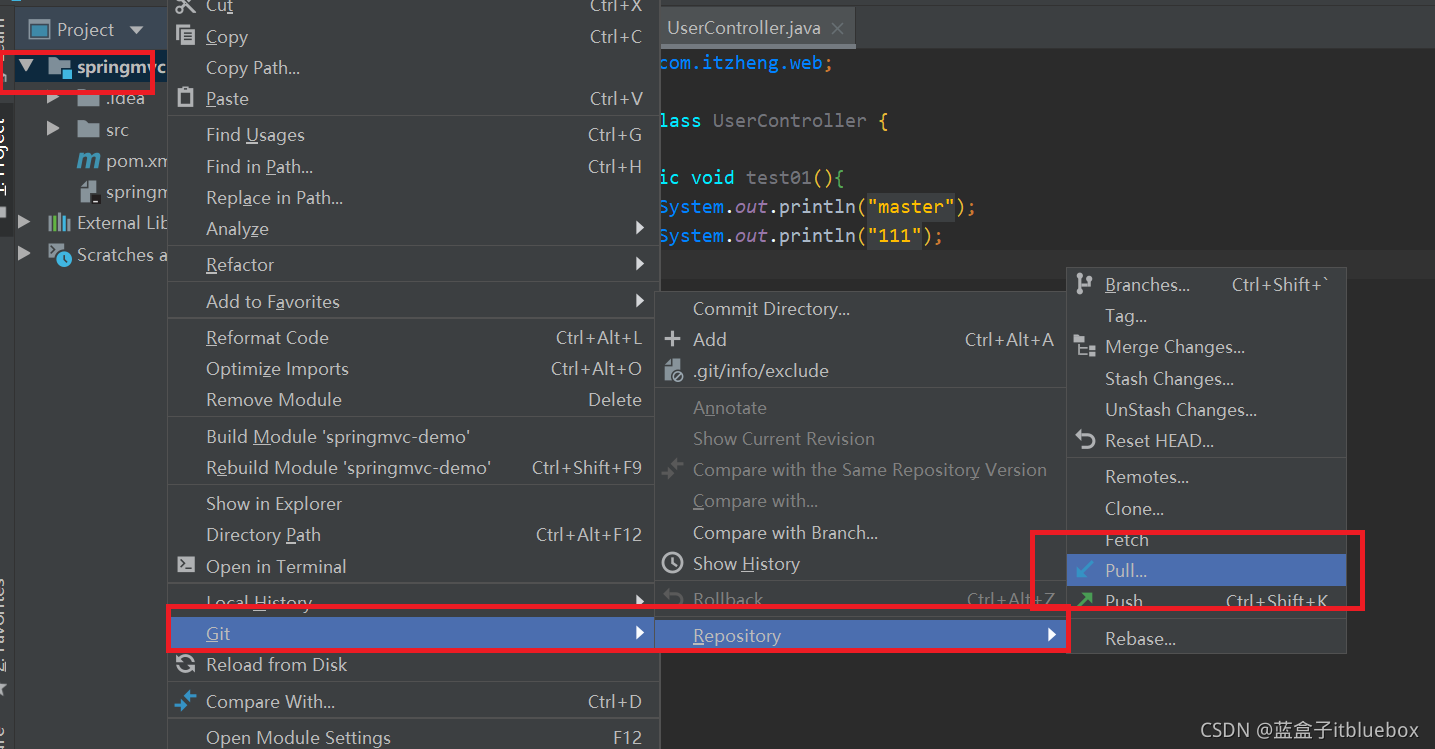Select Rebuild Module 'springmvc-demo'
The width and height of the screenshot is (1435, 749).
413,468
